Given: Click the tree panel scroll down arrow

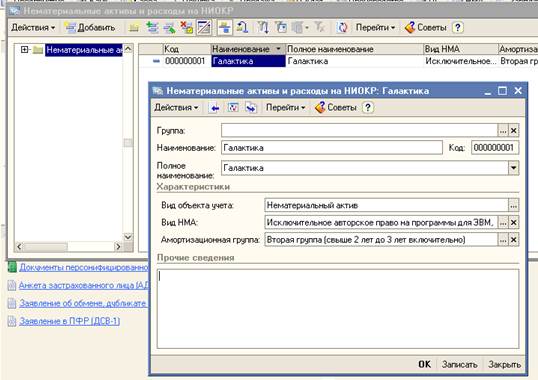Looking at the screenshot, I should 128,237.
